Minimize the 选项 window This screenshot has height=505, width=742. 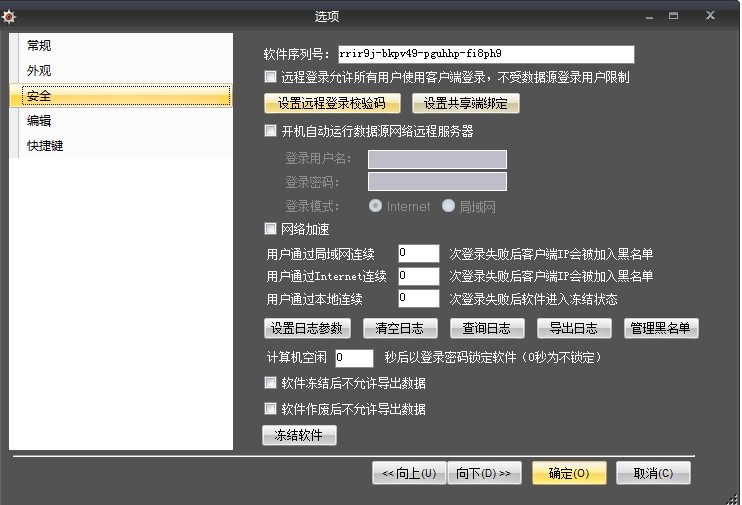[x=649, y=17]
